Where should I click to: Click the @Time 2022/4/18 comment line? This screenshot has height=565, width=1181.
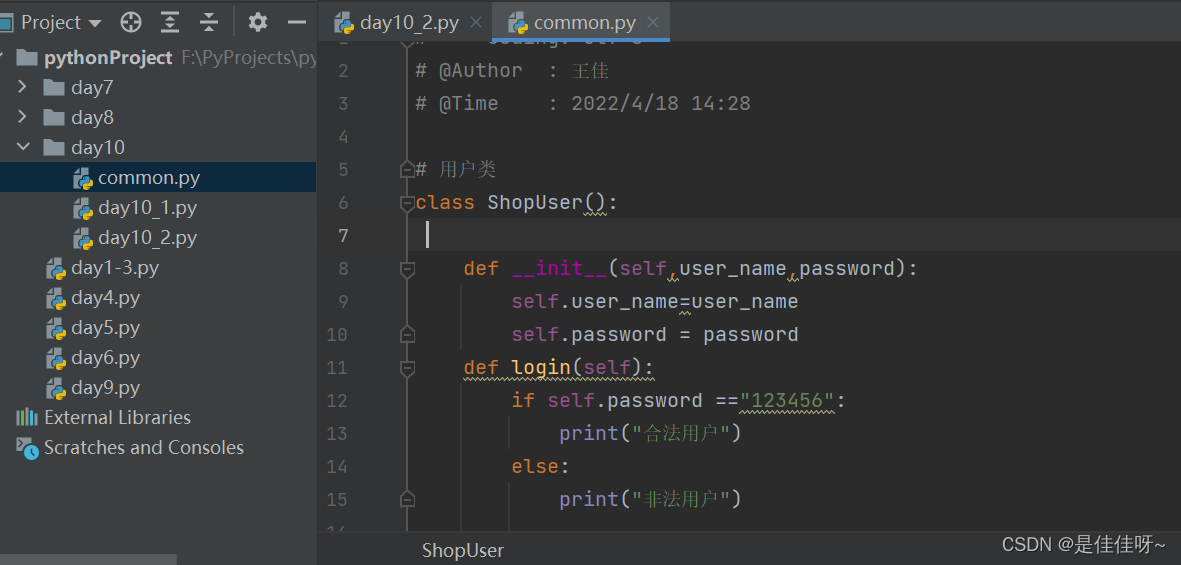tap(583, 103)
